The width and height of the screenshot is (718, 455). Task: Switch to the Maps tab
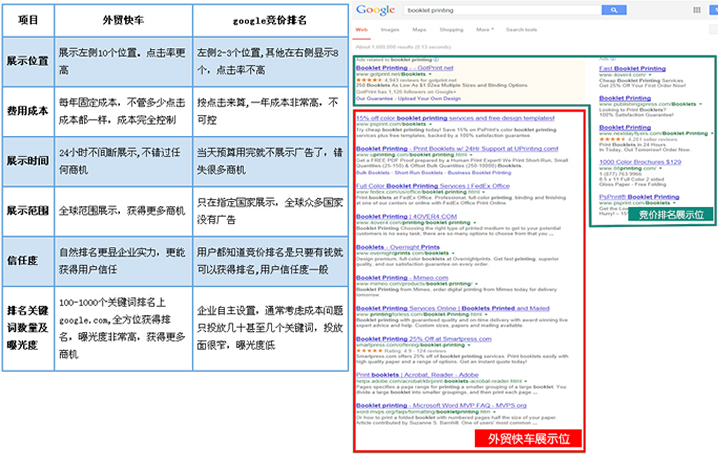pos(419,30)
